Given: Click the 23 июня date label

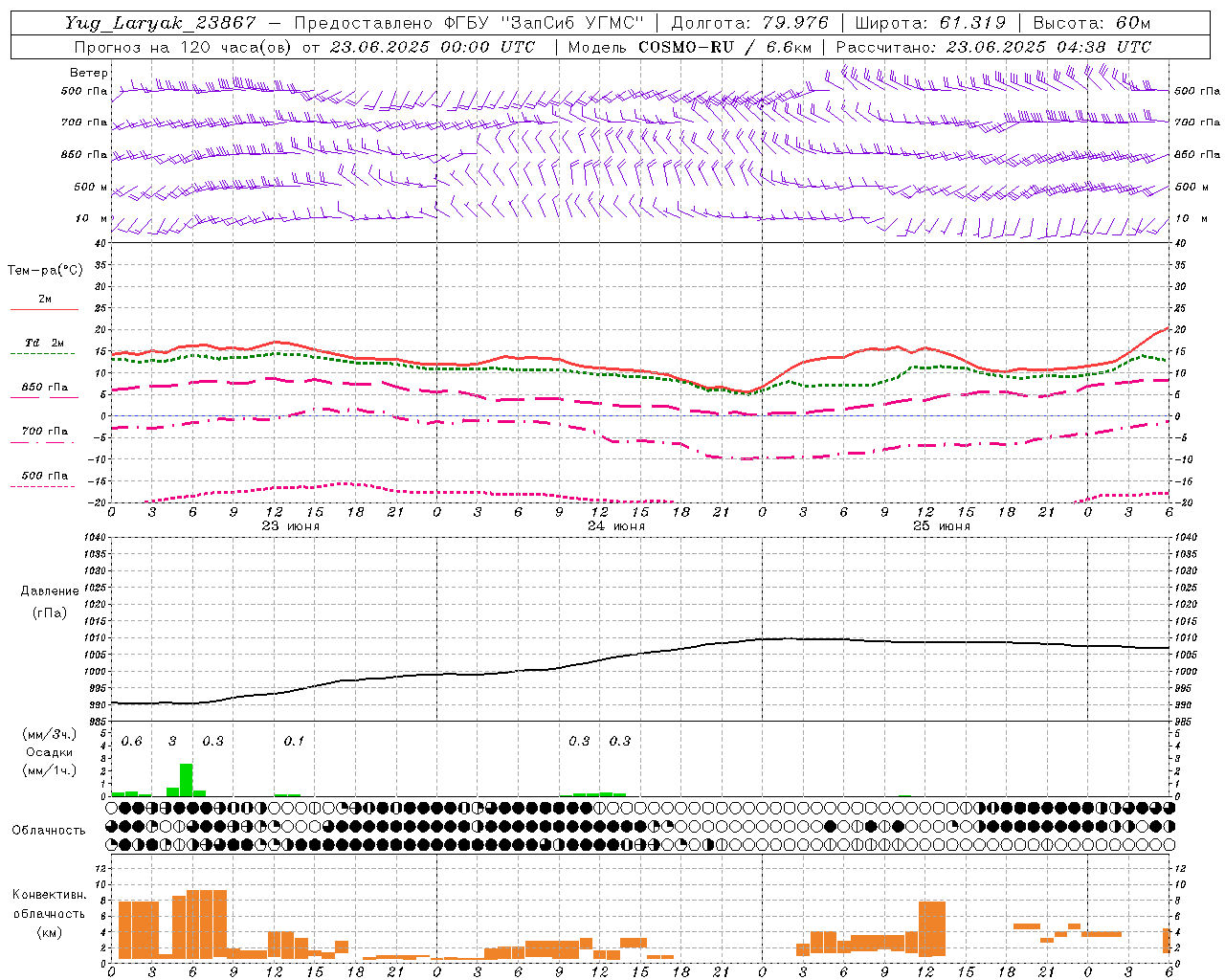Looking at the screenshot, I should tap(291, 526).
